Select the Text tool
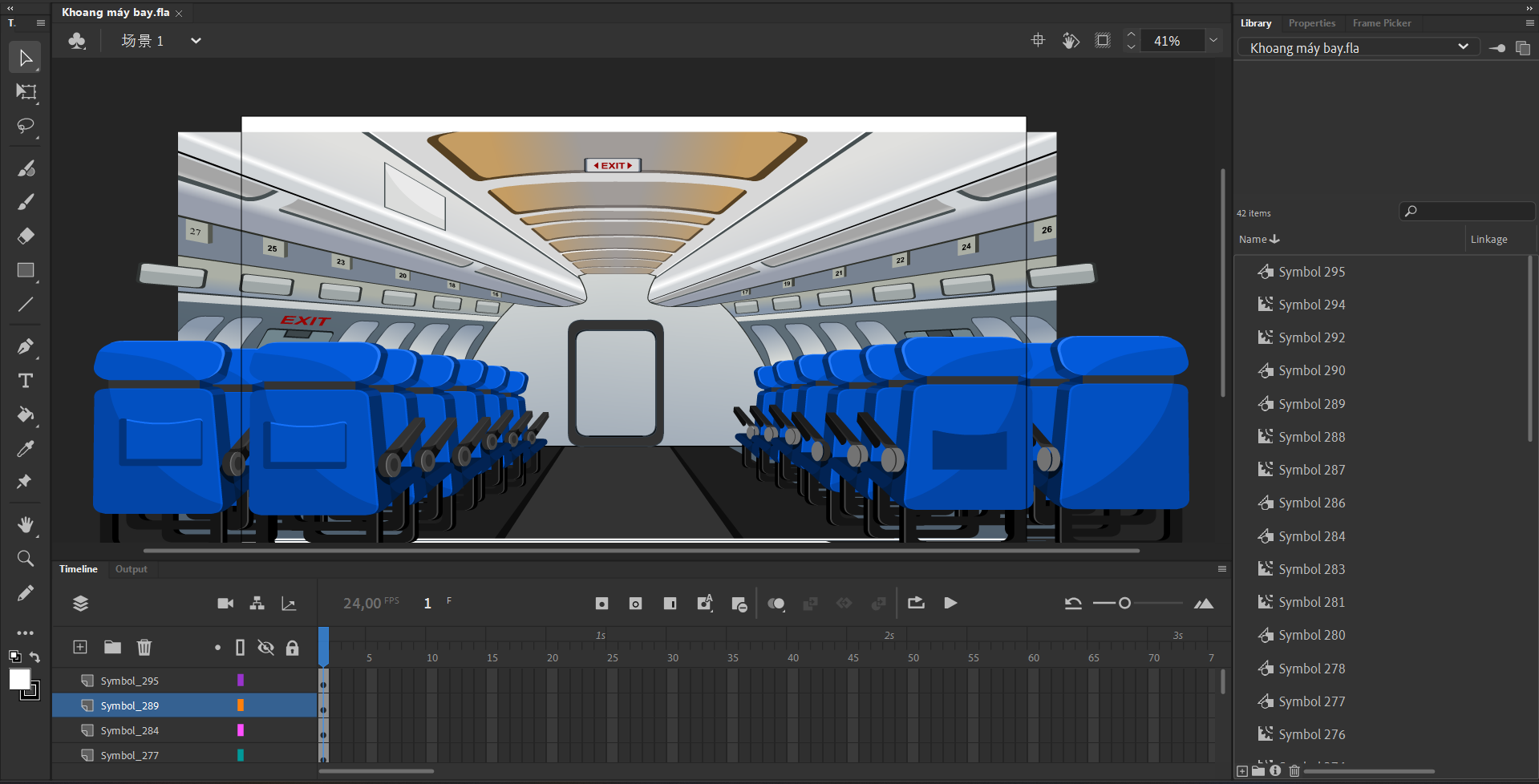 click(x=26, y=381)
